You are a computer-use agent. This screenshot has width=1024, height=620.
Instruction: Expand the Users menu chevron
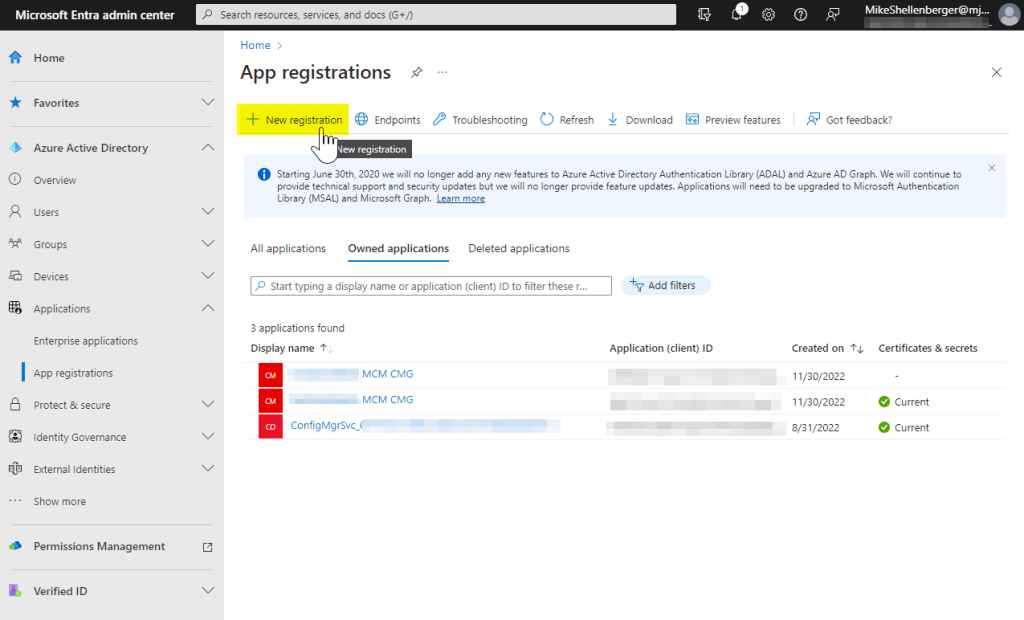tap(208, 212)
